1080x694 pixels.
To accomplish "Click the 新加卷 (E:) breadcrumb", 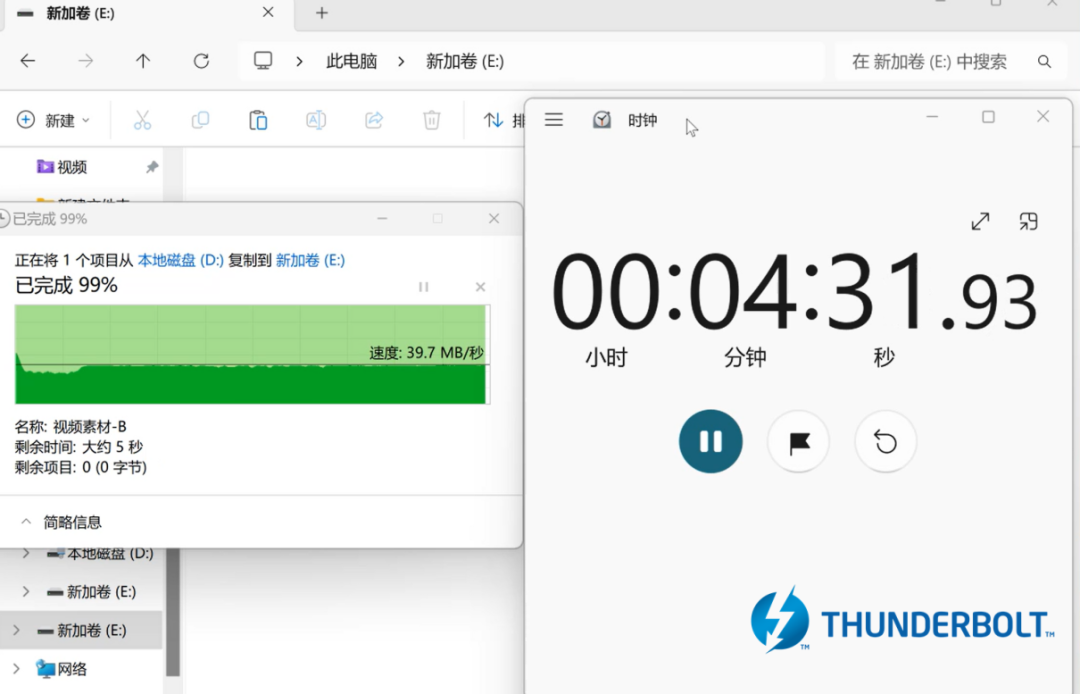I will click(x=465, y=61).
